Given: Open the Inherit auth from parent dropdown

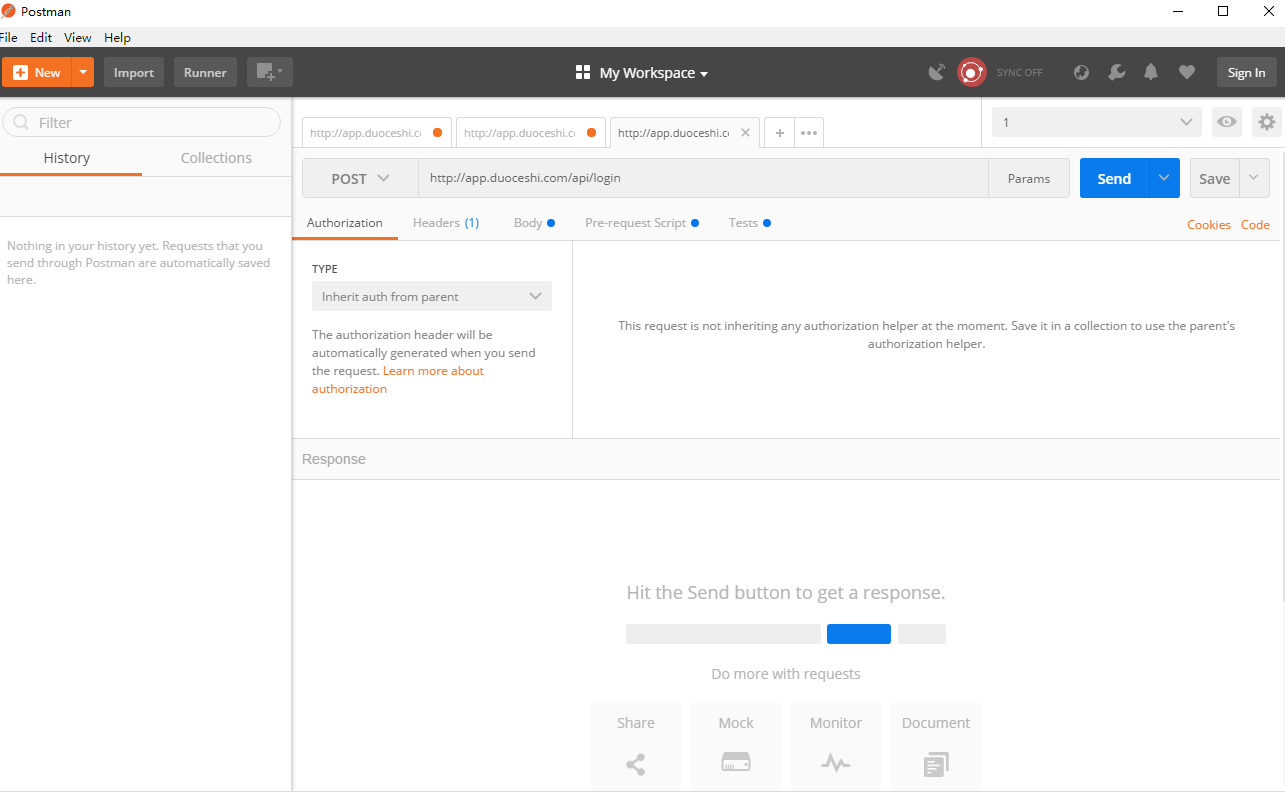Looking at the screenshot, I should pyautogui.click(x=432, y=296).
